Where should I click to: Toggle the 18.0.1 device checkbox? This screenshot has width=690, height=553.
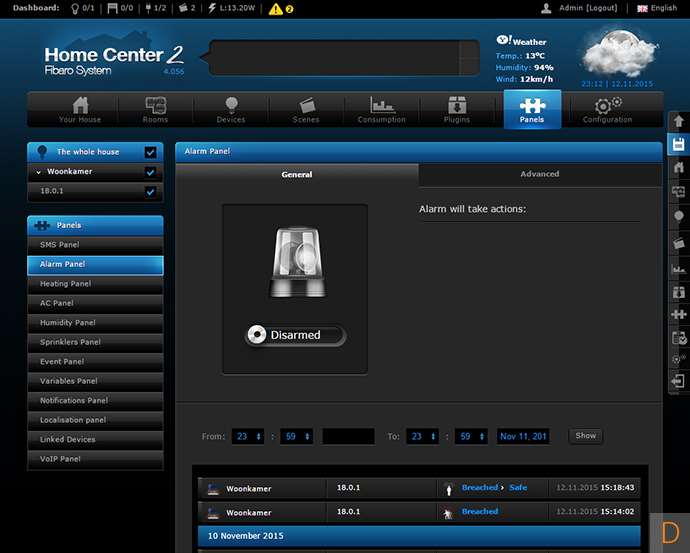[x=150, y=191]
